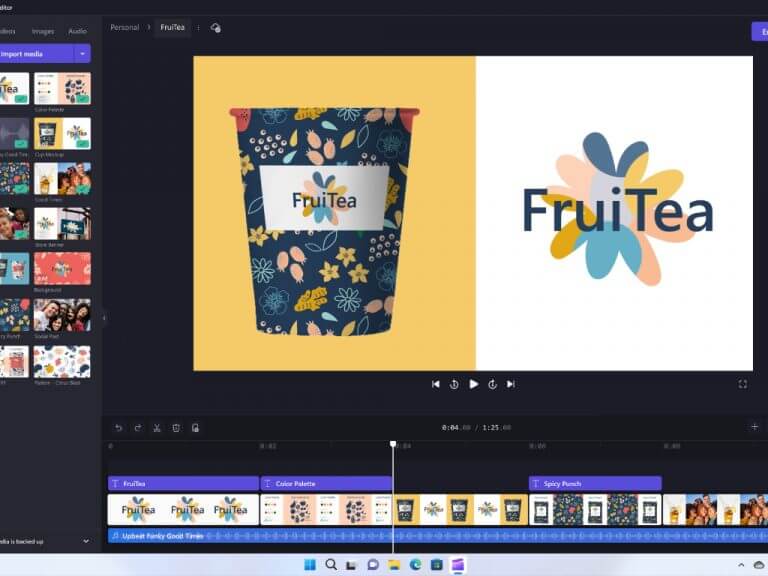This screenshot has height=576, width=768.
Task: Skip to the end of the video
Action: click(510, 384)
